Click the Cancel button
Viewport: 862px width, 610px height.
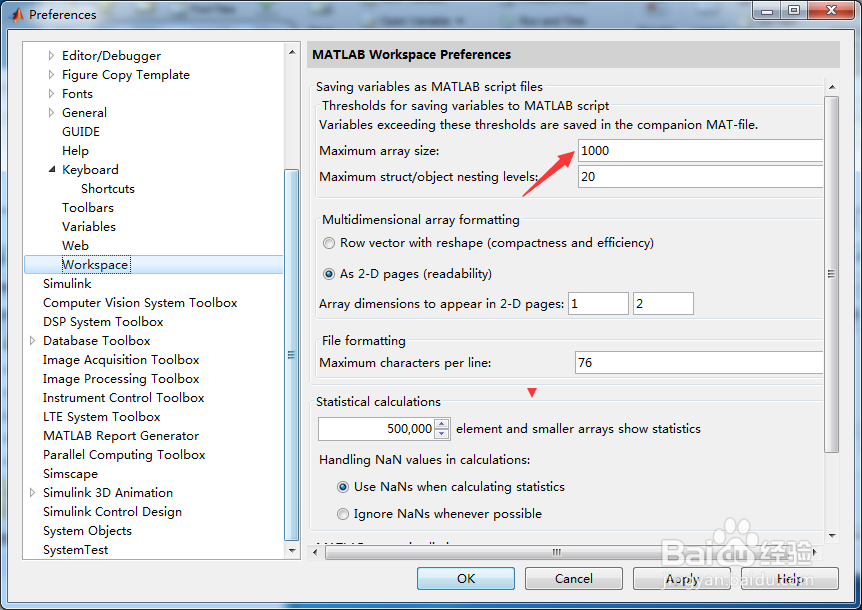573,579
